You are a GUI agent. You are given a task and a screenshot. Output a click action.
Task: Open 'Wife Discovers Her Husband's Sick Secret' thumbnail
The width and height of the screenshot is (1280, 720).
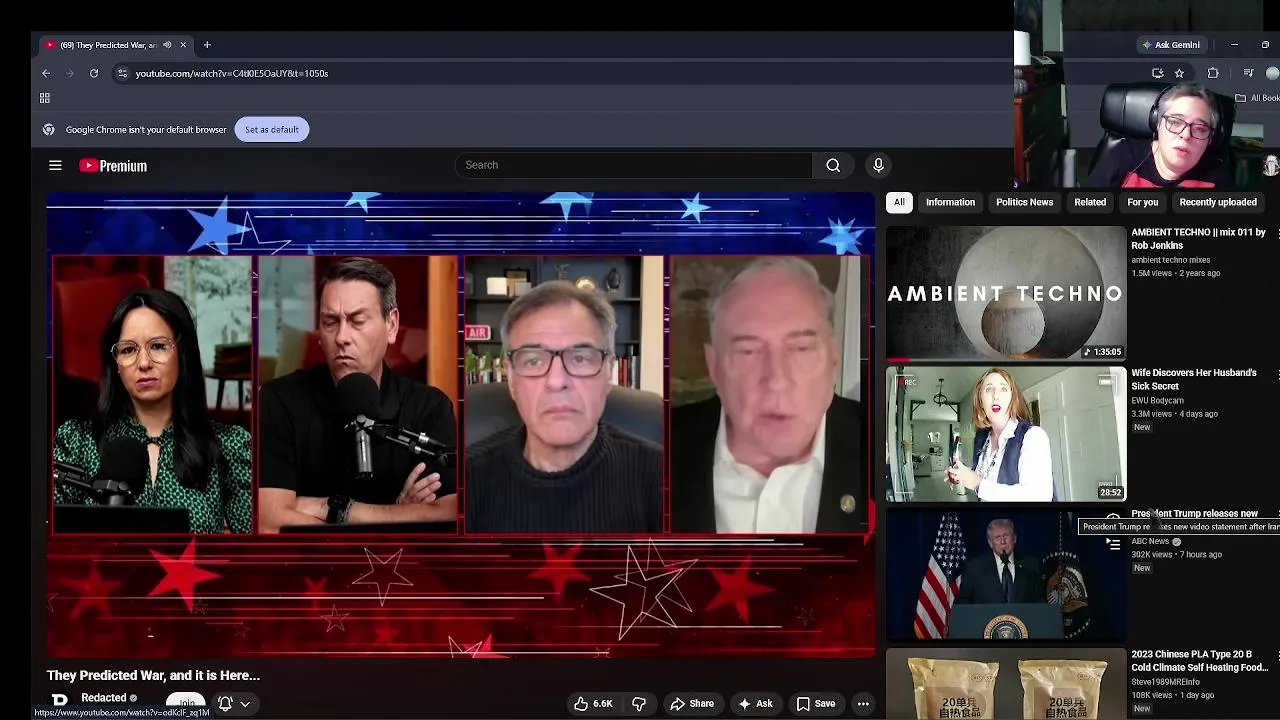1006,434
